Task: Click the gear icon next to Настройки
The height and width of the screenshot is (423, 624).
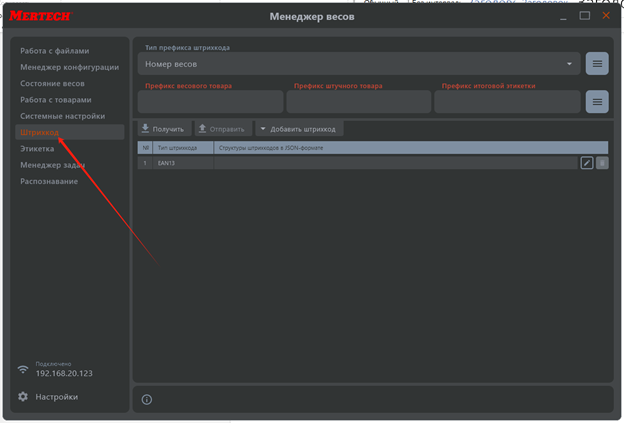Action: coord(23,397)
